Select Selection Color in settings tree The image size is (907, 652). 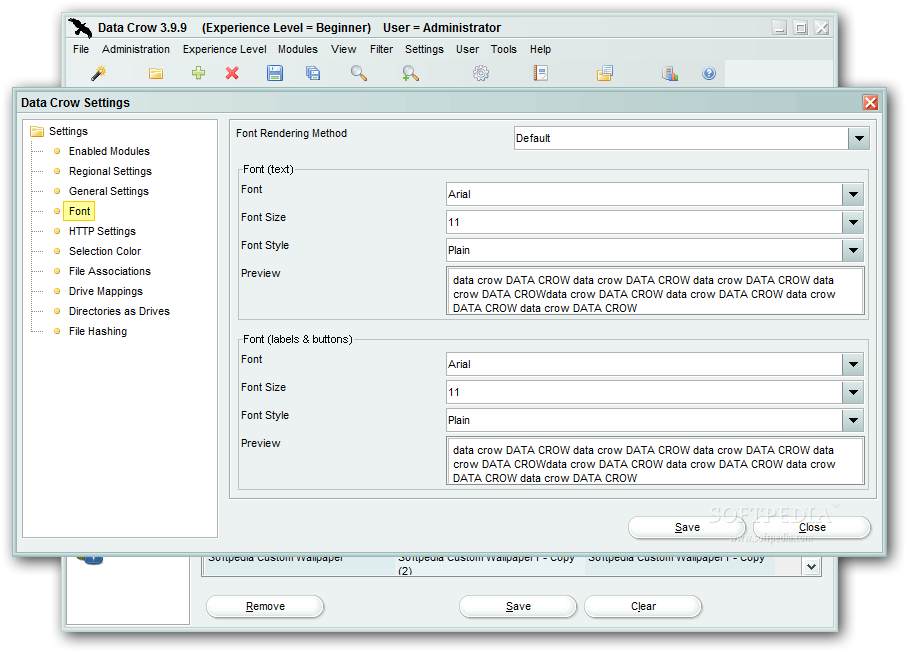click(x=105, y=251)
